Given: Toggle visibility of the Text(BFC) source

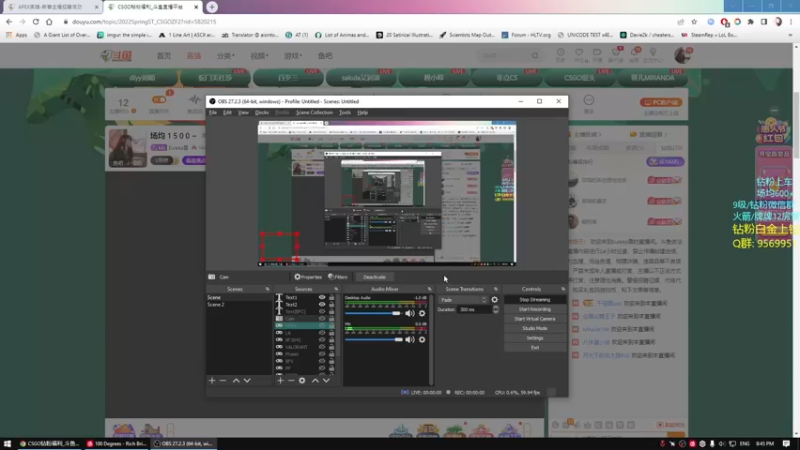Looking at the screenshot, I should (322, 311).
